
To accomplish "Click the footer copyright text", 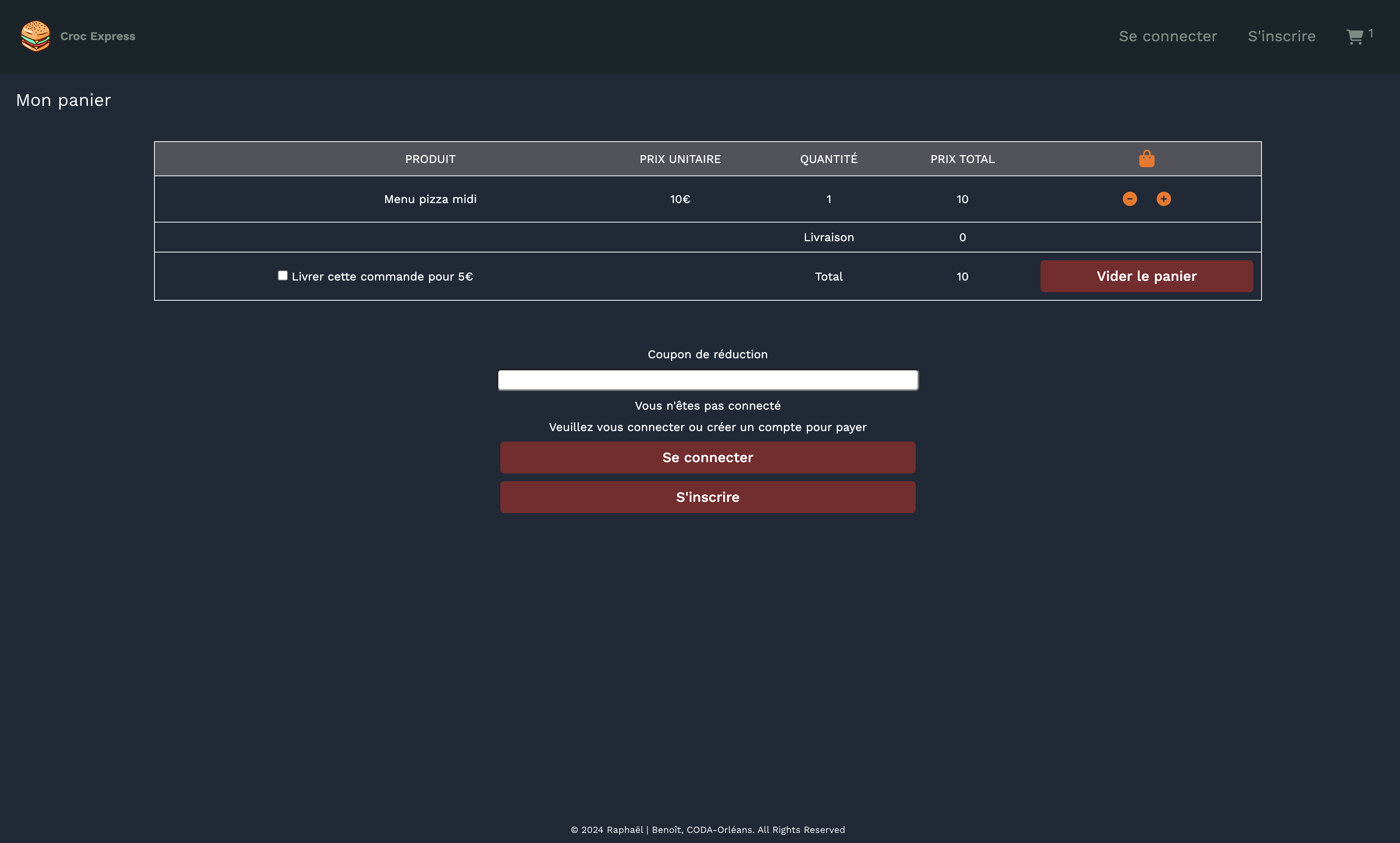I will pos(708,829).
